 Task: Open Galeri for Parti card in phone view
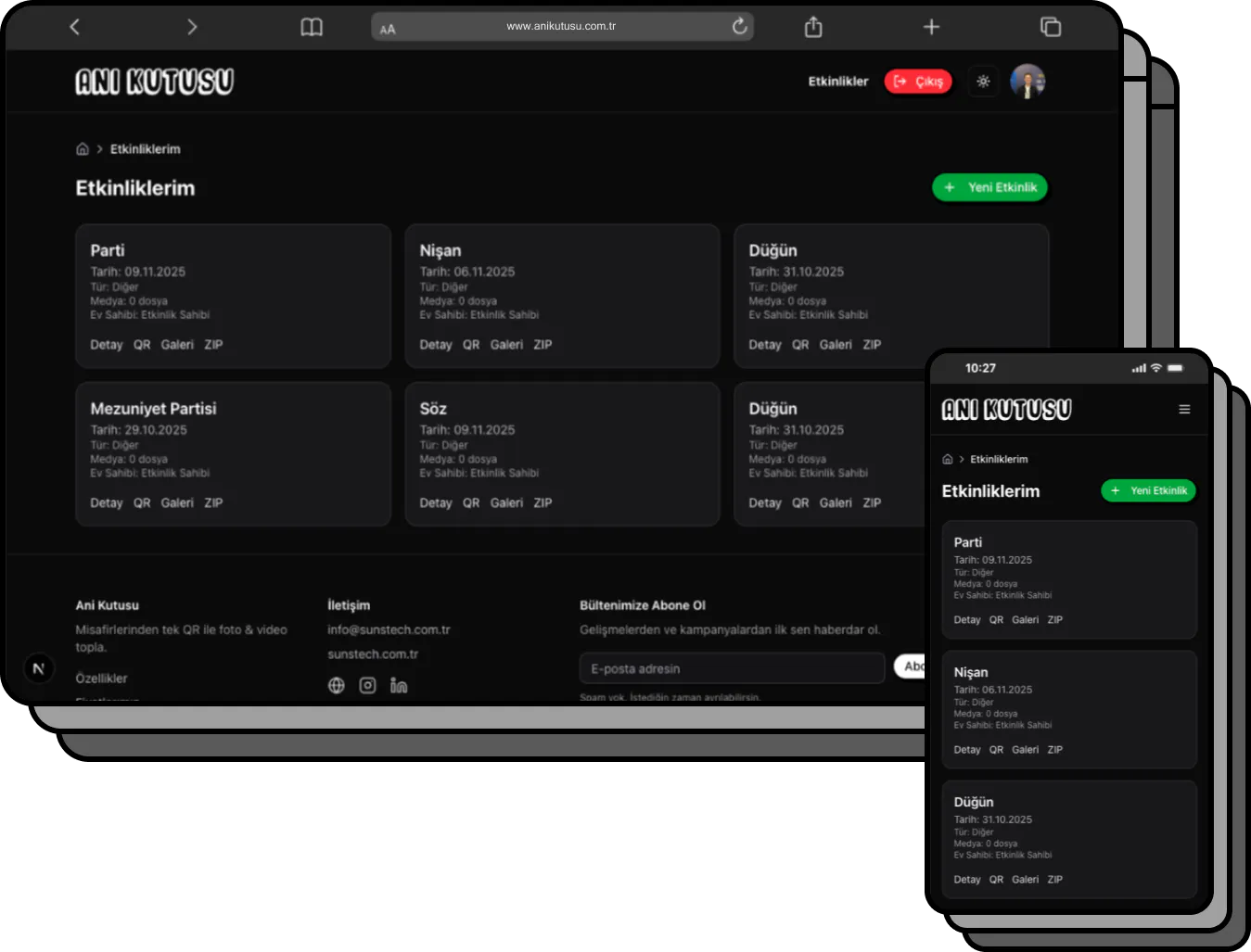click(1025, 620)
